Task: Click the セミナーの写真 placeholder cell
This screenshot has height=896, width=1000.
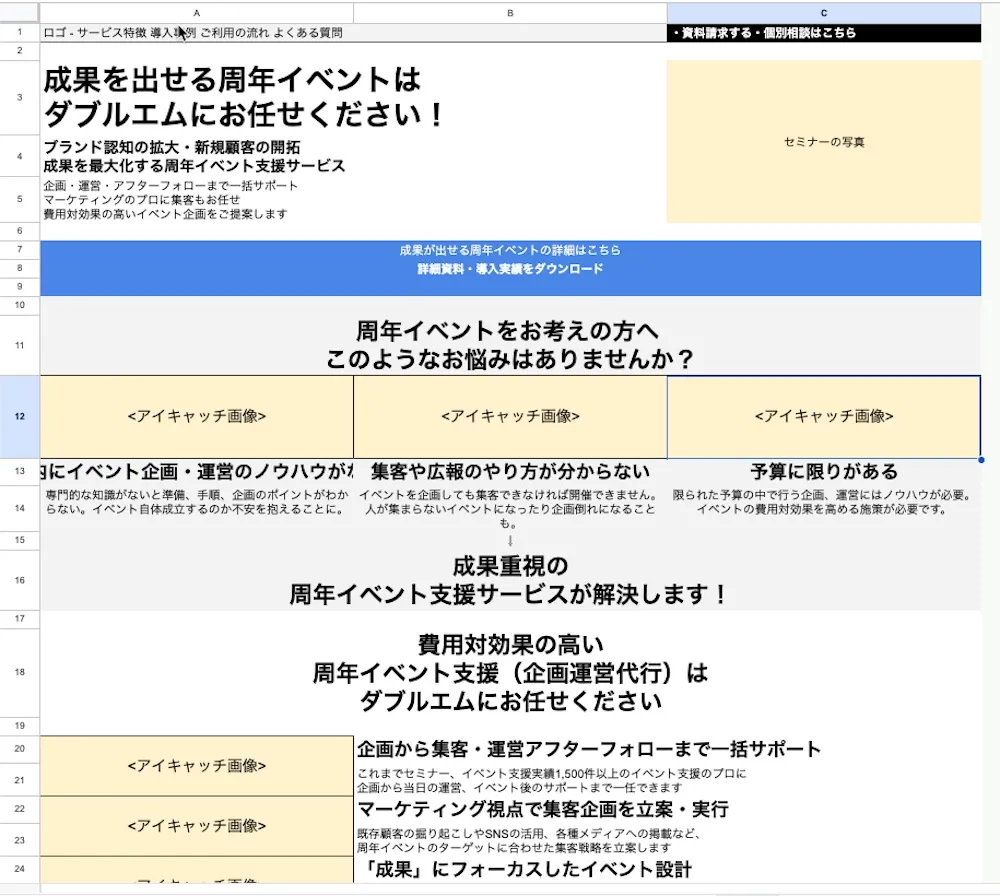Action: (x=824, y=142)
